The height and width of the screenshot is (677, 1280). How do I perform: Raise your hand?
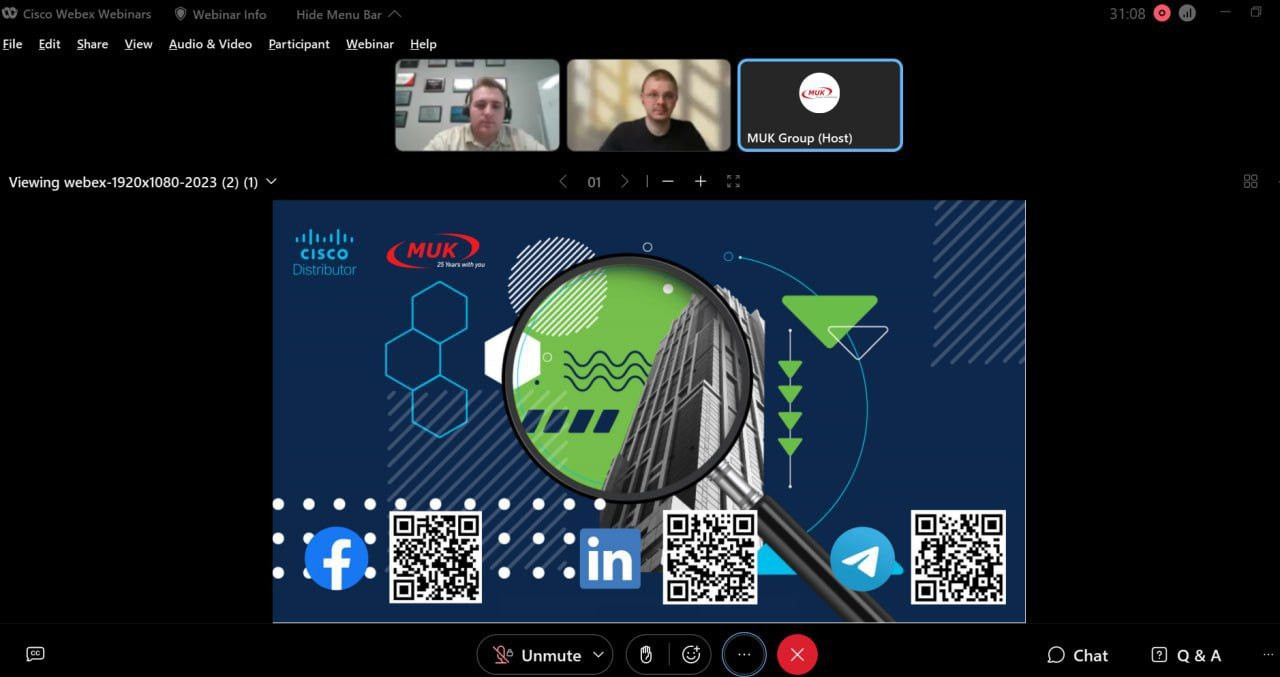(x=646, y=655)
